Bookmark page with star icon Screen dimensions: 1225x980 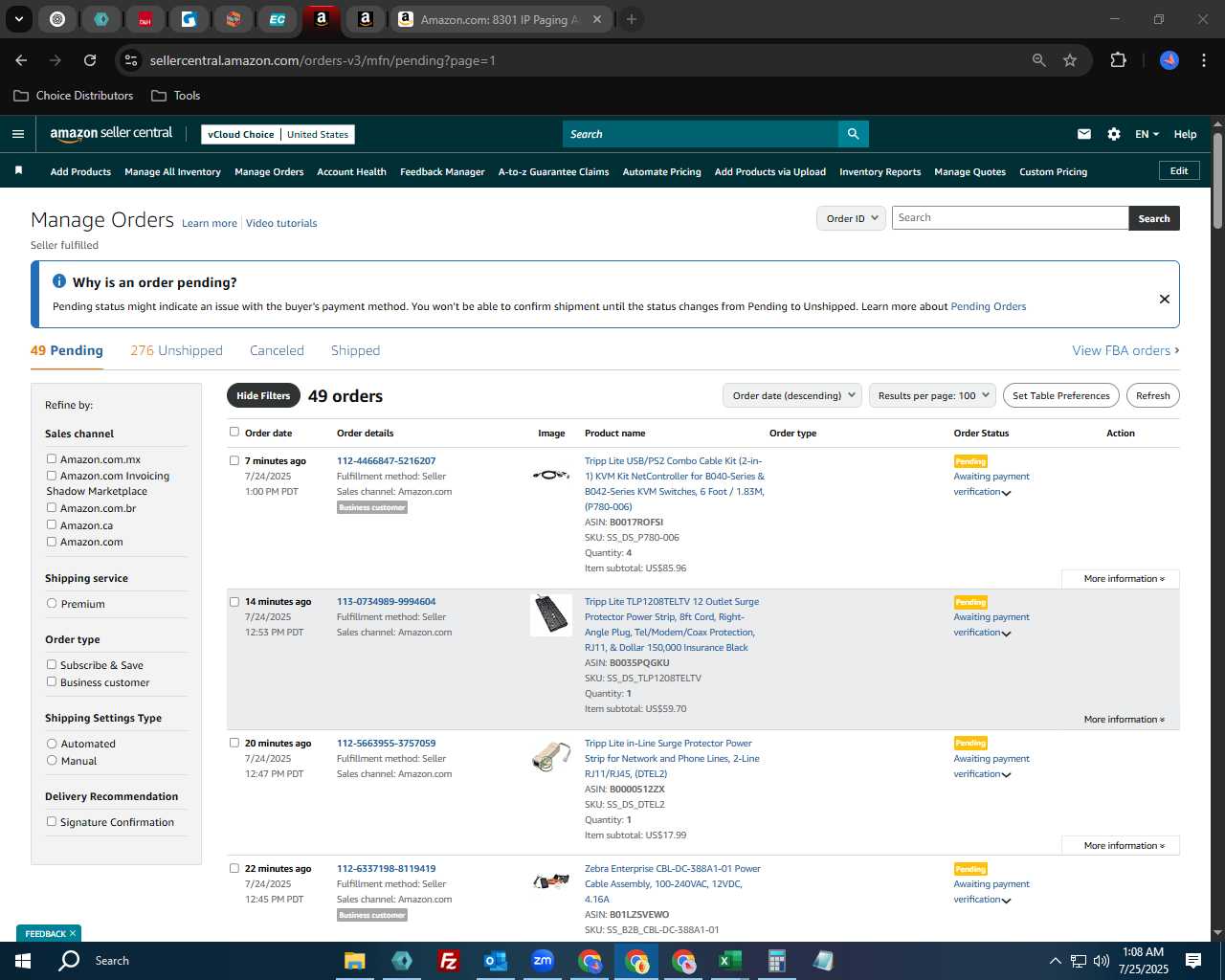1070,60
